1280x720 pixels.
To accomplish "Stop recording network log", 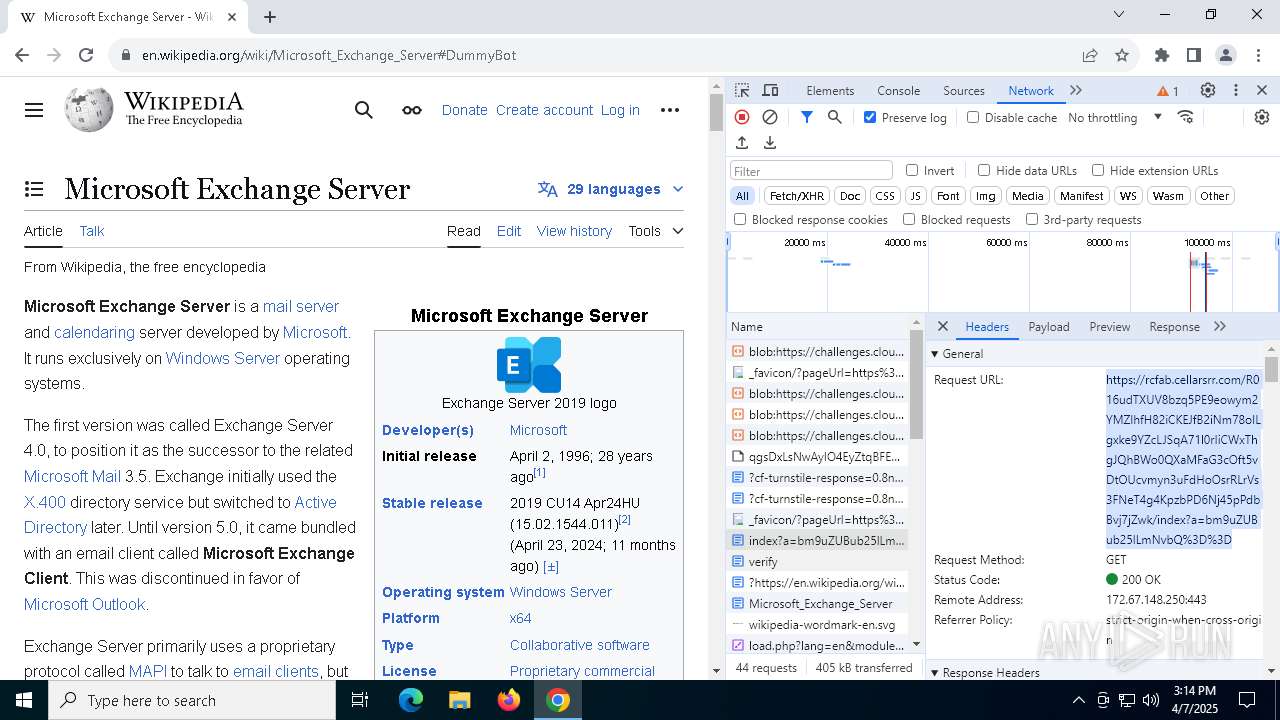I will click(742, 117).
